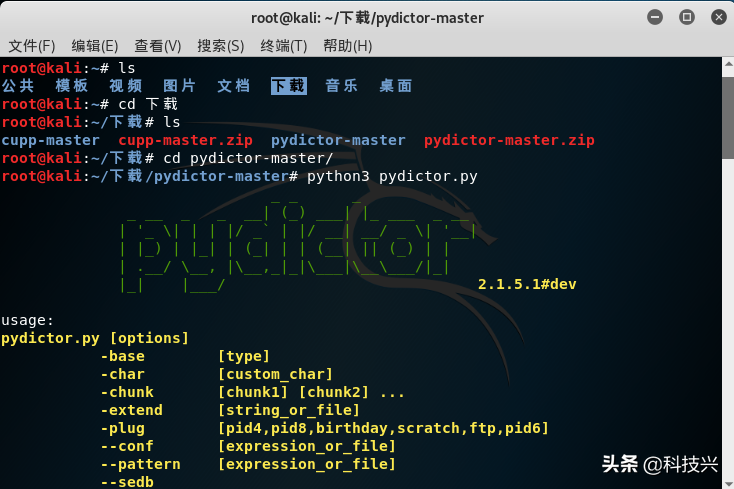The height and width of the screenshot is (489, 734).
Task: Open the 搜索(S) menu
Action: pos(220,46)
